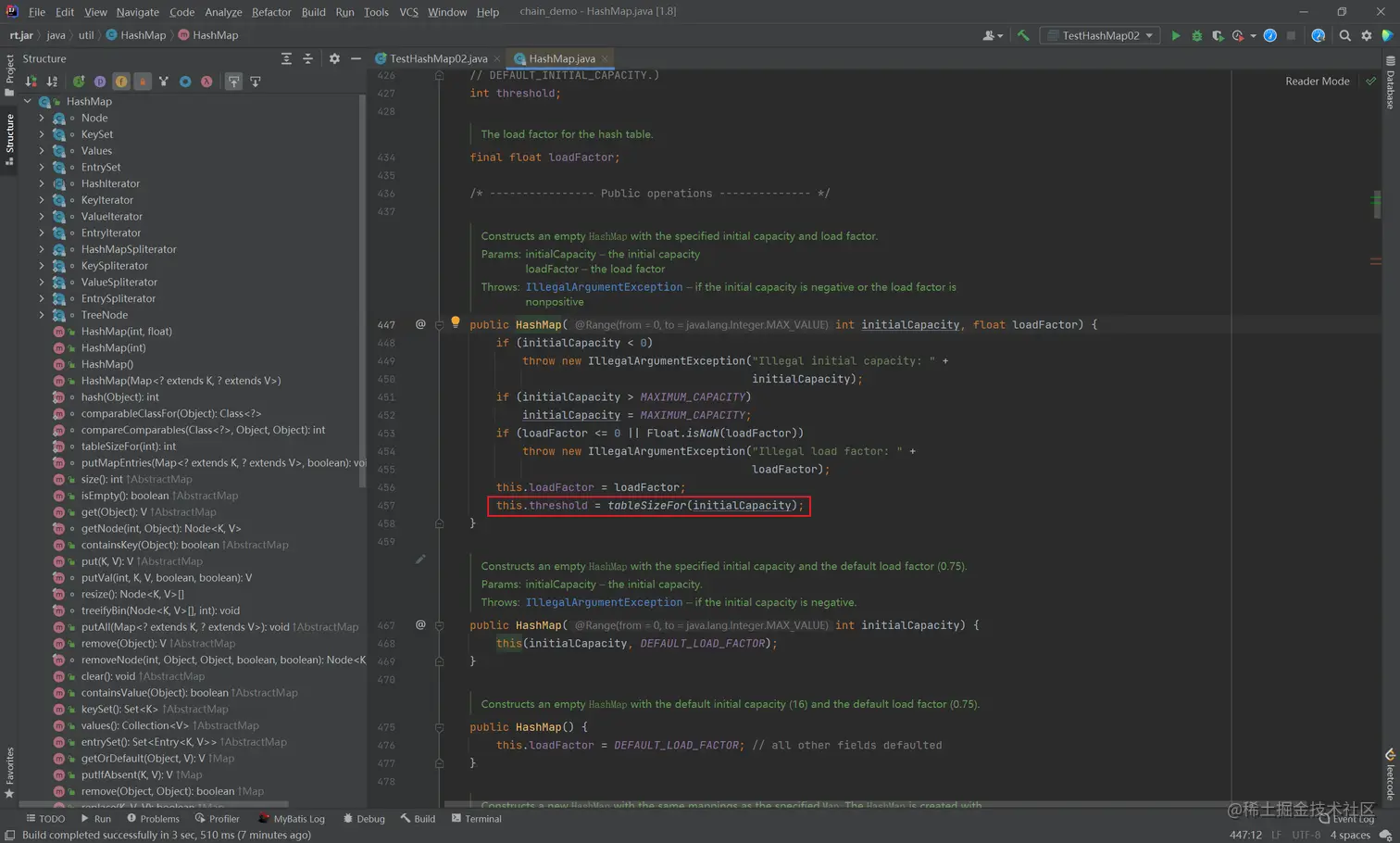Image resolution: width=1400 pixels, height=843 pixels.
Task: Select resize() method in Structure tree
Action: click(132, 594)
